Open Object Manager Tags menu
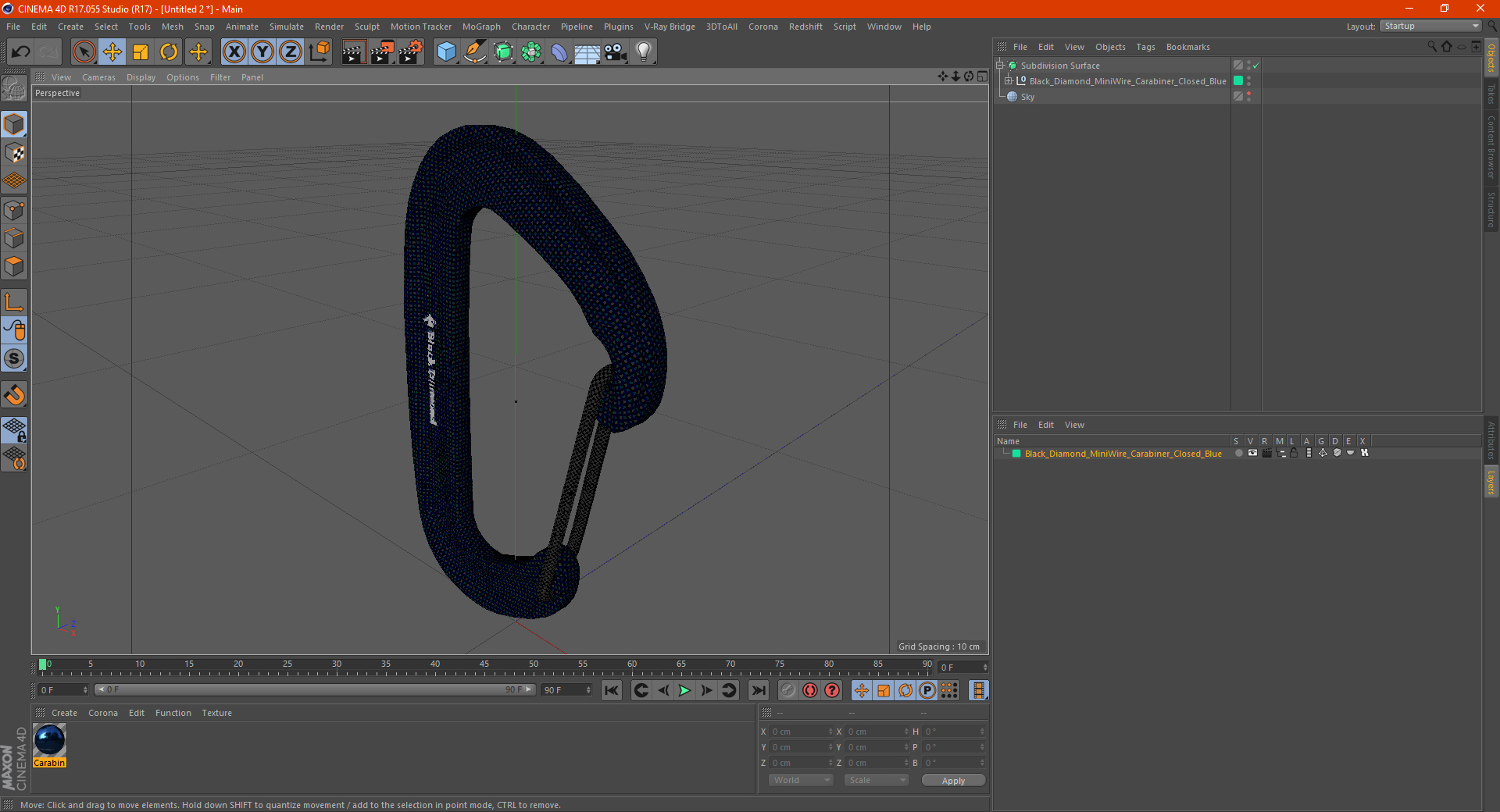The width and height of the screenshot is (1500, 812). [x=1145, y=47]
